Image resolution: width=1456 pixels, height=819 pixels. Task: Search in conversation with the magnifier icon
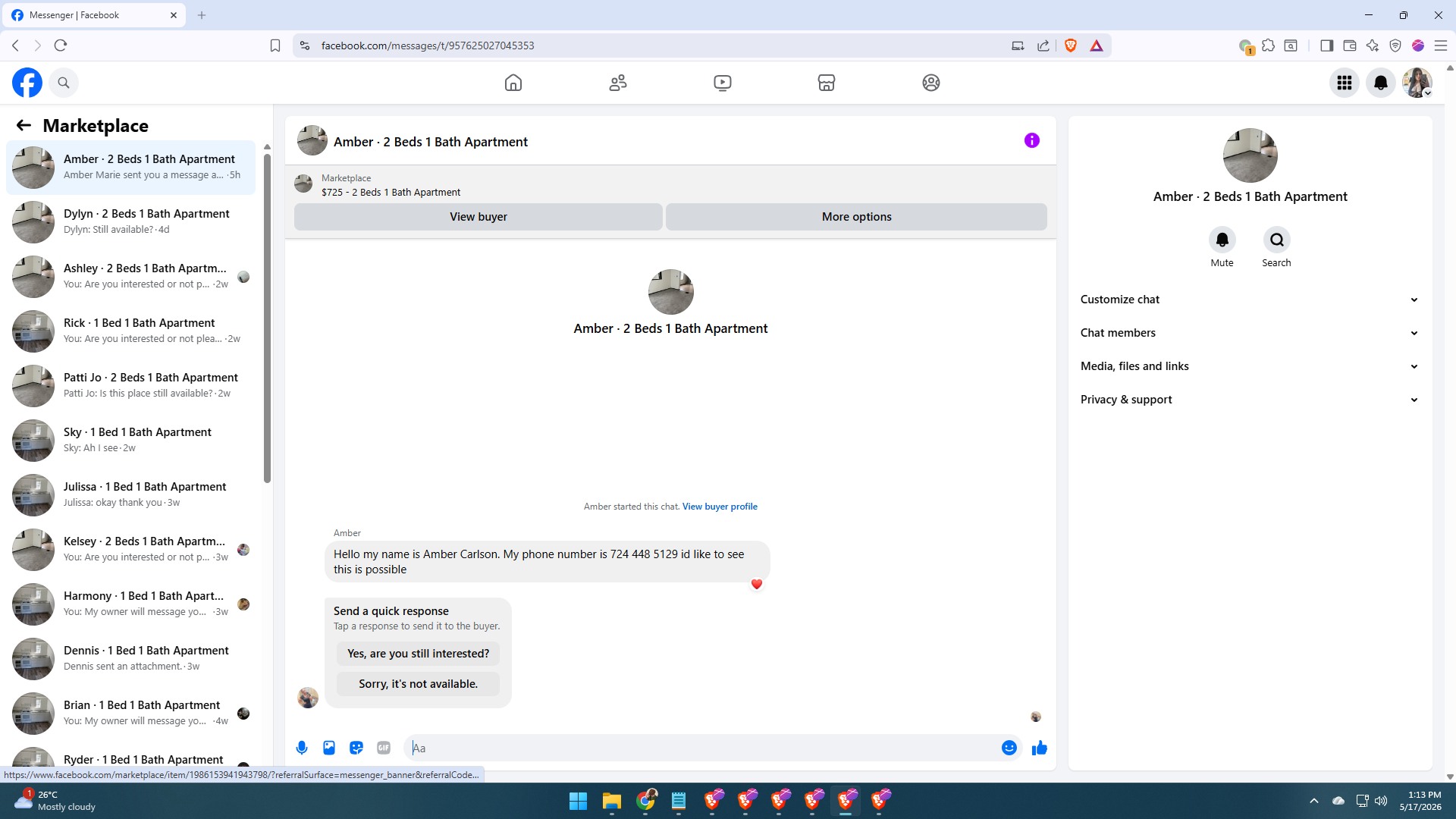(1277, 240)
